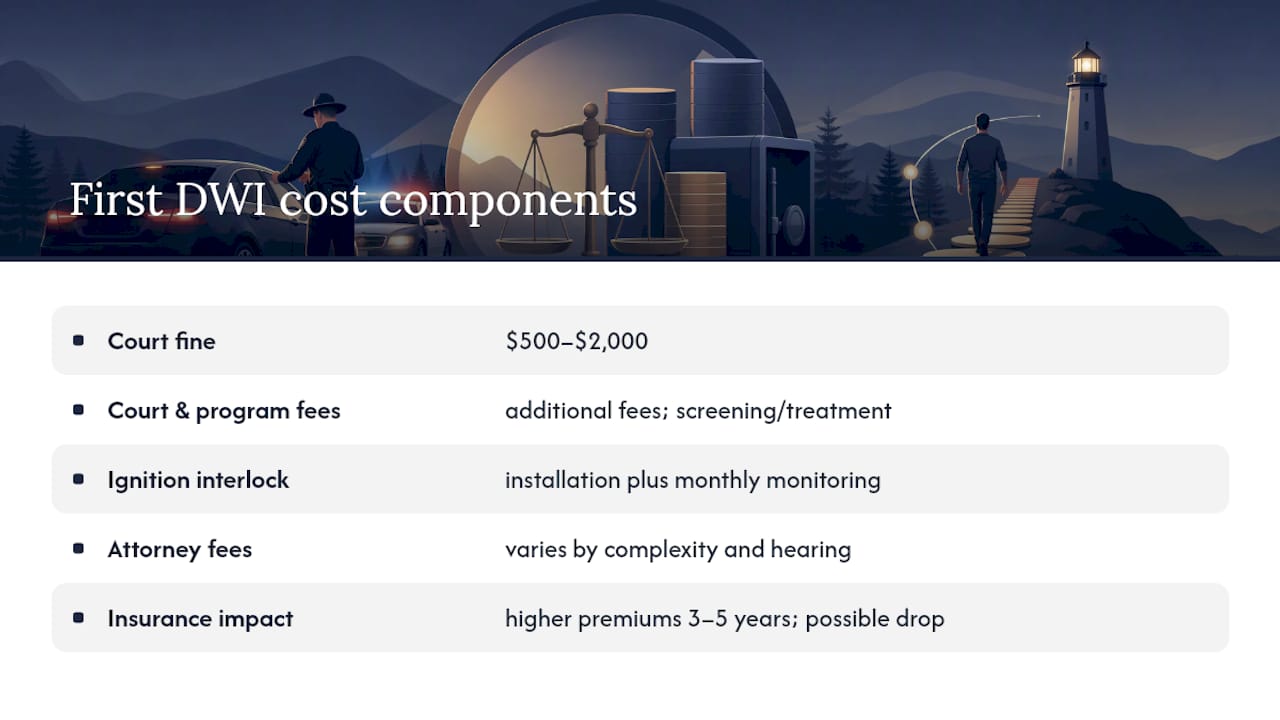The height and width of the screenshot is (720, 1280).
Task: Select 'additional fees; screening/treatment' text
Action: tap(698, 411)
